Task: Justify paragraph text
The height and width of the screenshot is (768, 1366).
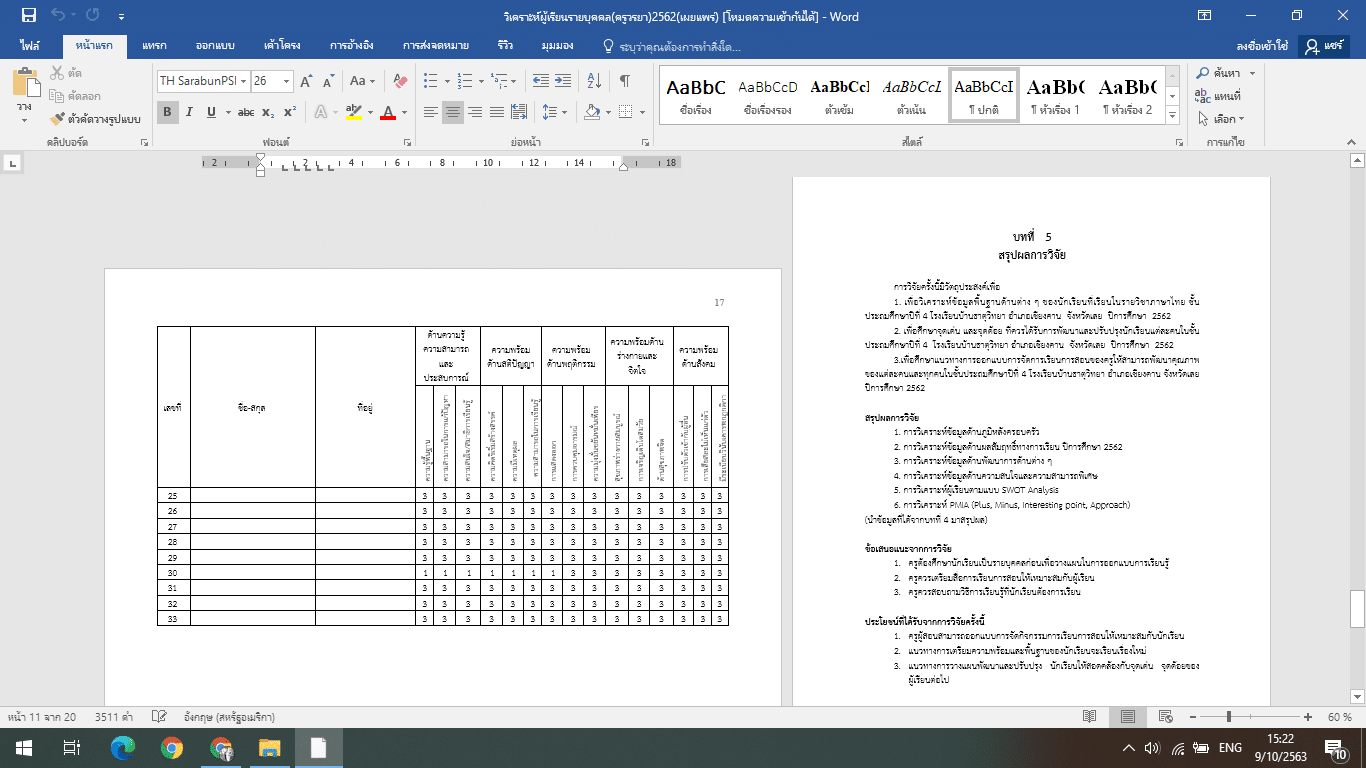Action: pos(499,112)
